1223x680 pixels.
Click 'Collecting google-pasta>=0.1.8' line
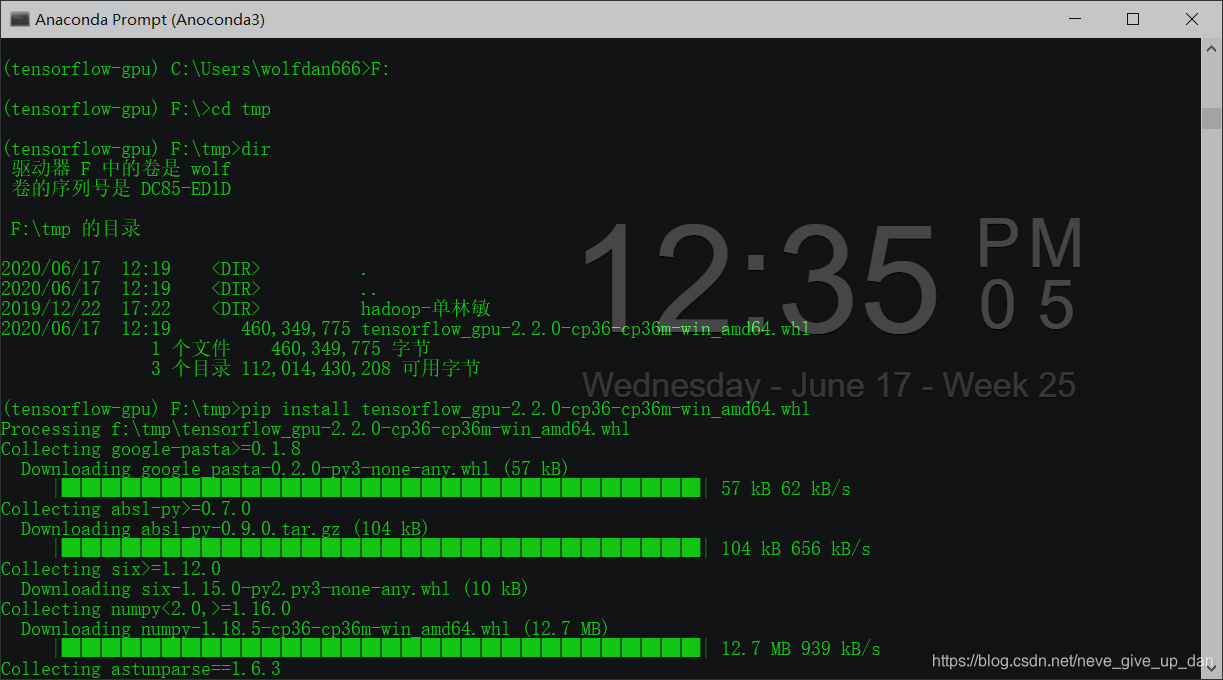coord(150,449)
